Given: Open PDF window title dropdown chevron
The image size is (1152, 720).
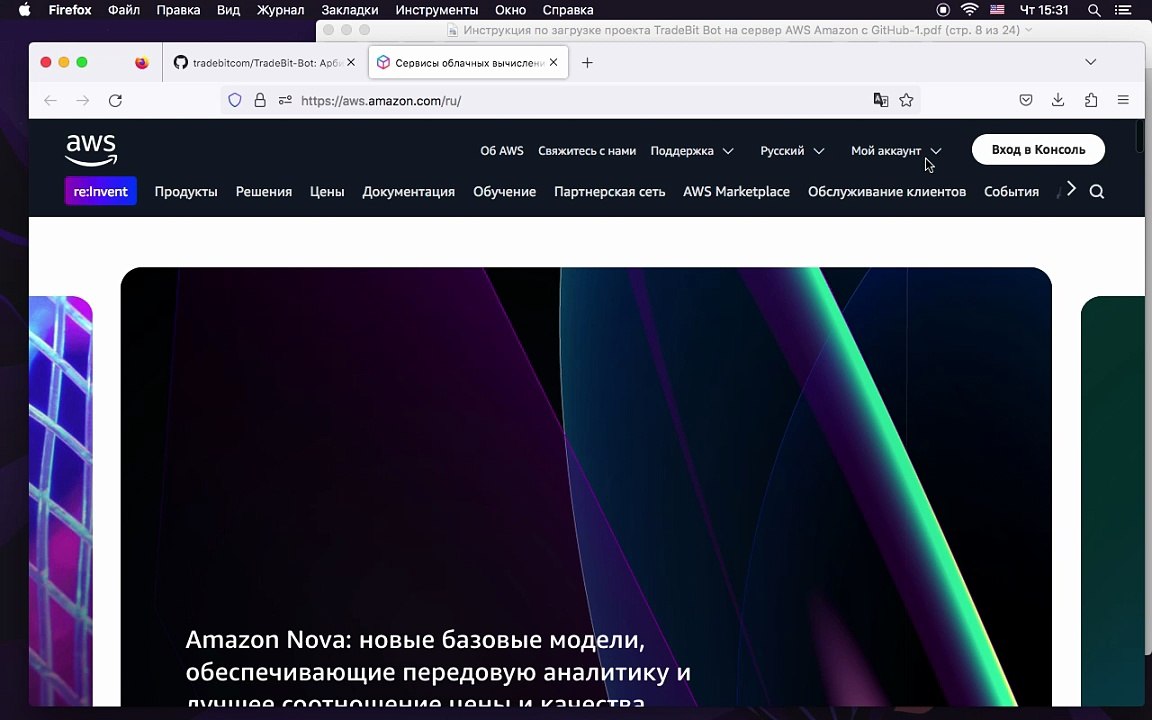Looking at the screenshot, I should pos(1028,30).
